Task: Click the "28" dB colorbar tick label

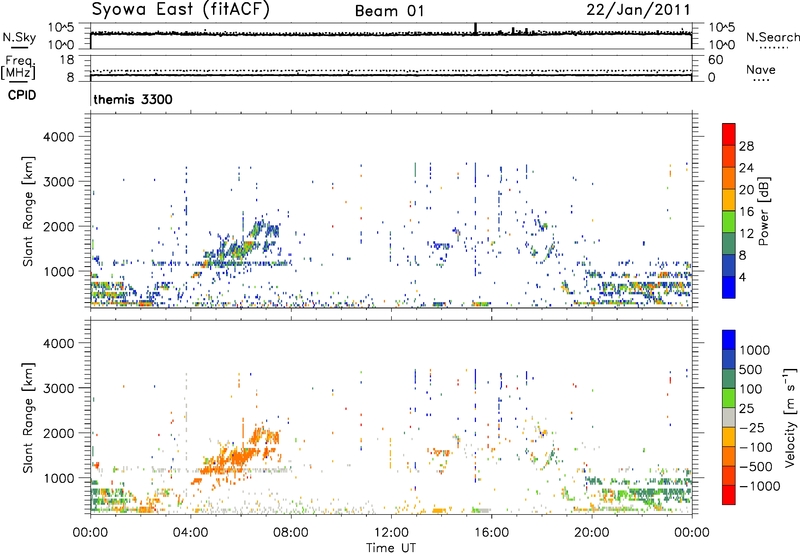Action: pyautogui.click(x=746, y=146)
